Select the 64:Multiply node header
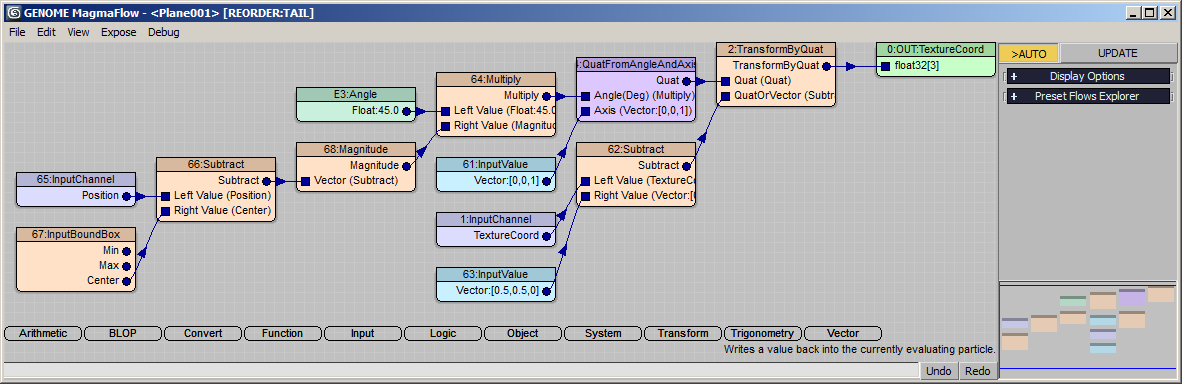This screenshot has width=1182, height=384. click(496, 79)
